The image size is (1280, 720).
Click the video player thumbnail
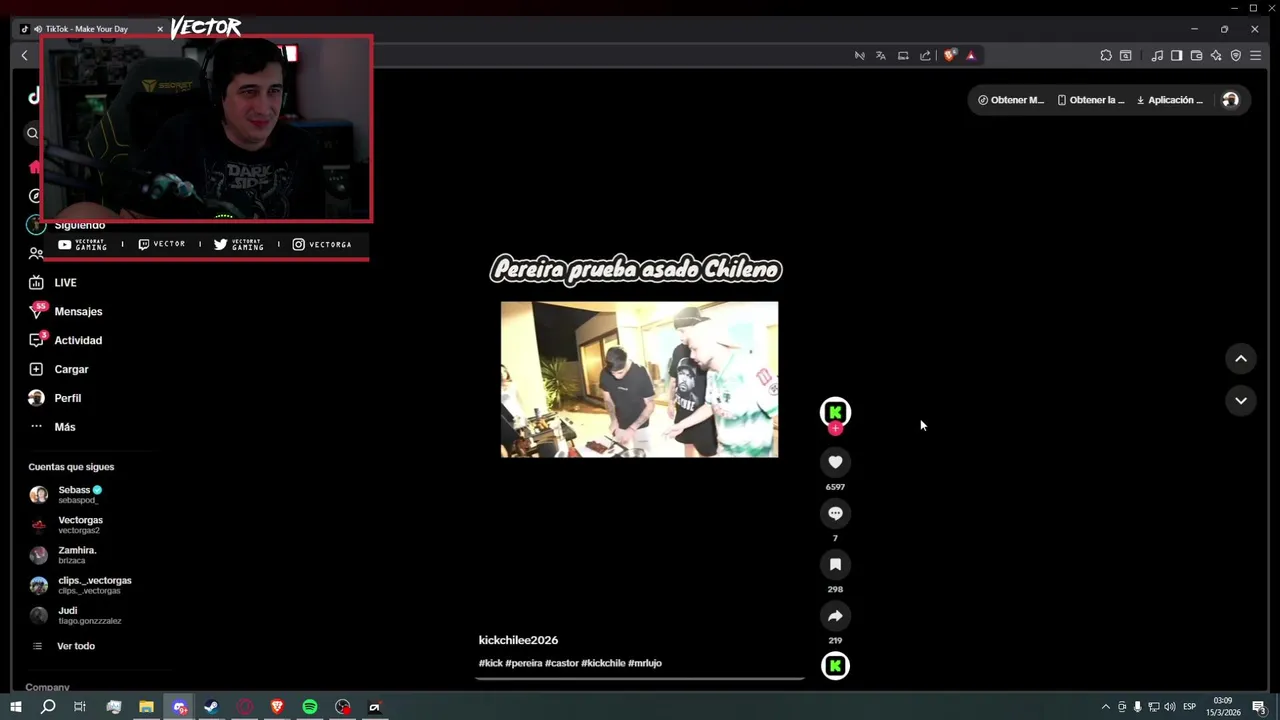pyautogui.click(x=639, y=379)
